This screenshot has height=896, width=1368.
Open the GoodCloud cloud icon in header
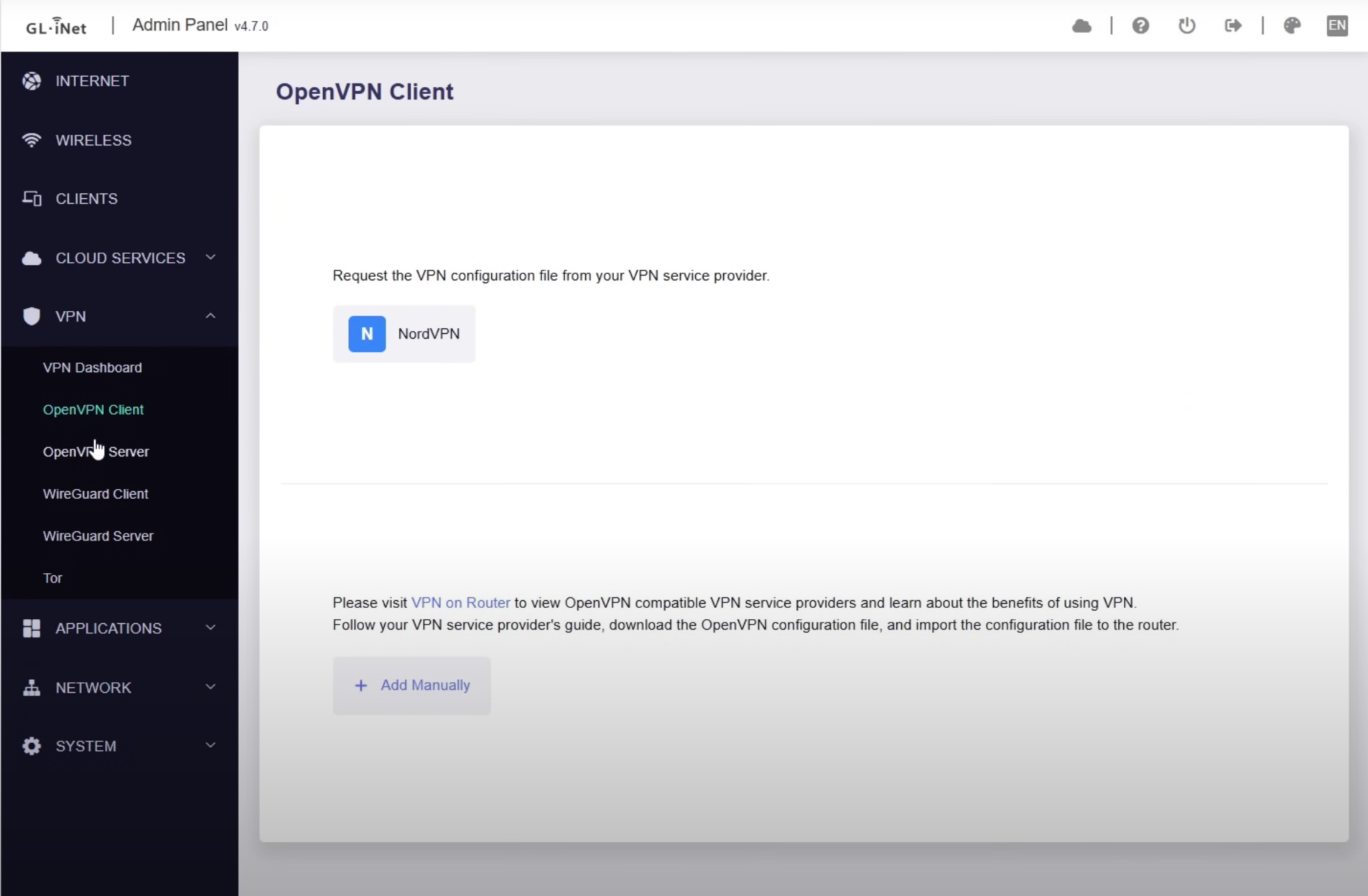coord(1081,26)
